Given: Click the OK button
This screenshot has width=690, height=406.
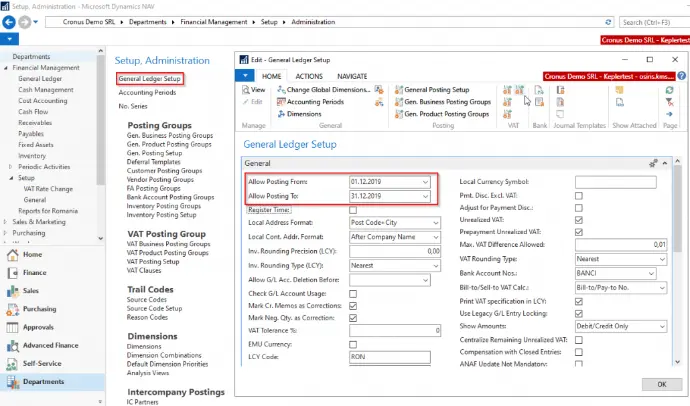Looking at the screenshot, I should click(662, 384).
